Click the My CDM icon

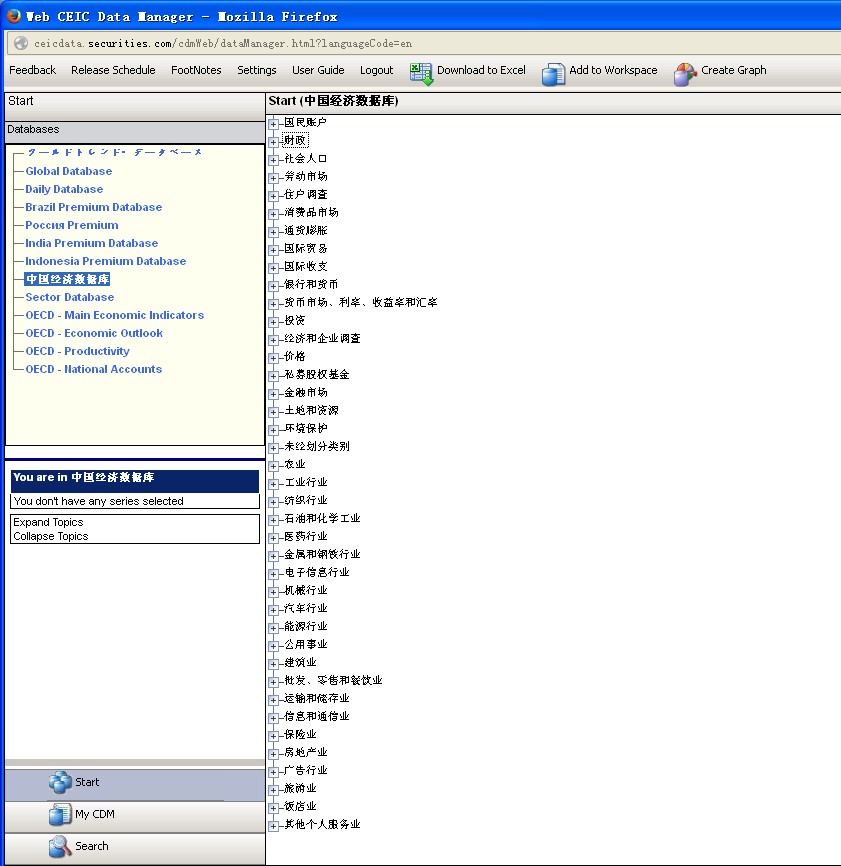(x=60, y=814)
